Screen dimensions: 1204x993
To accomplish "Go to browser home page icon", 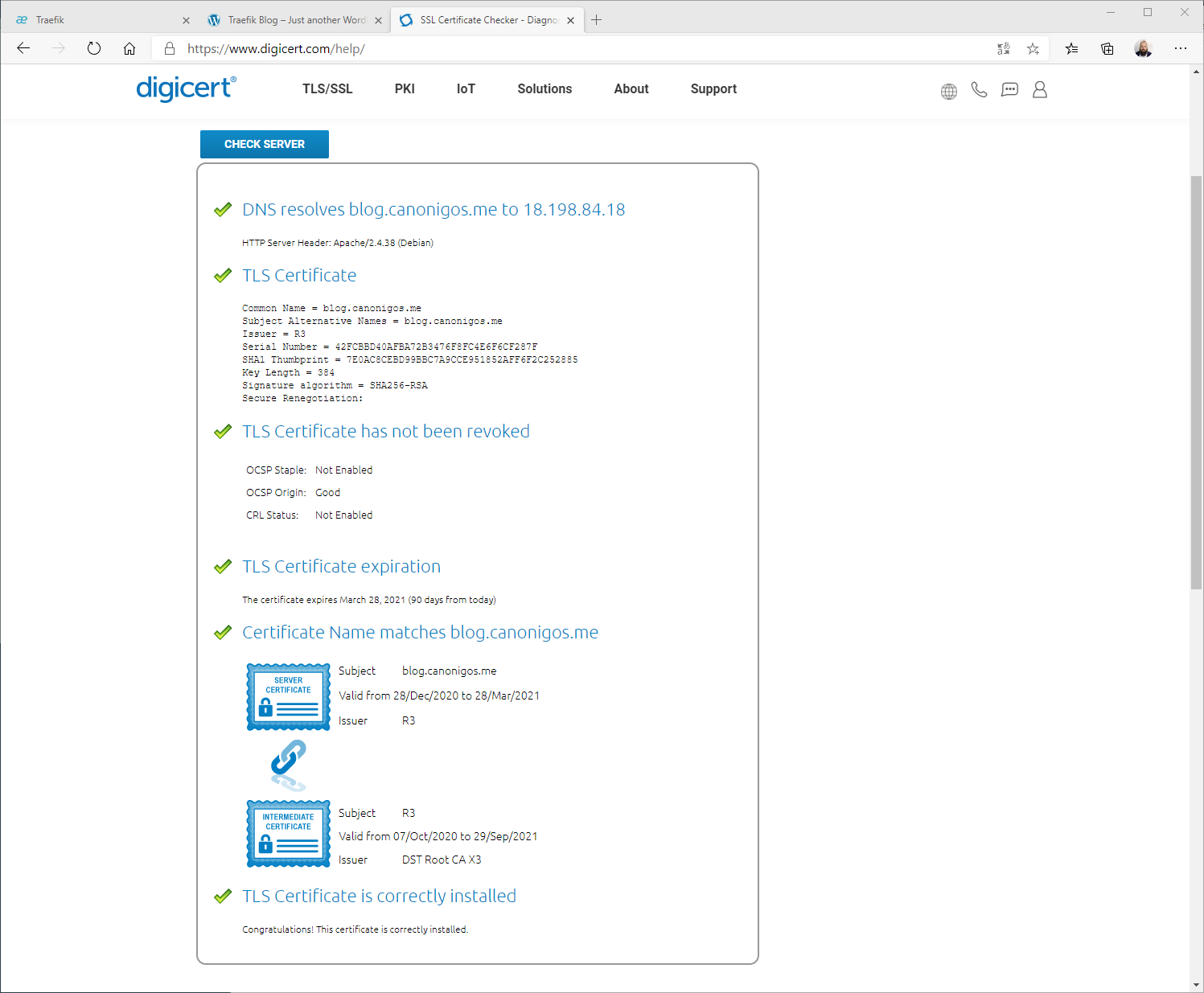I will point(129,48).
